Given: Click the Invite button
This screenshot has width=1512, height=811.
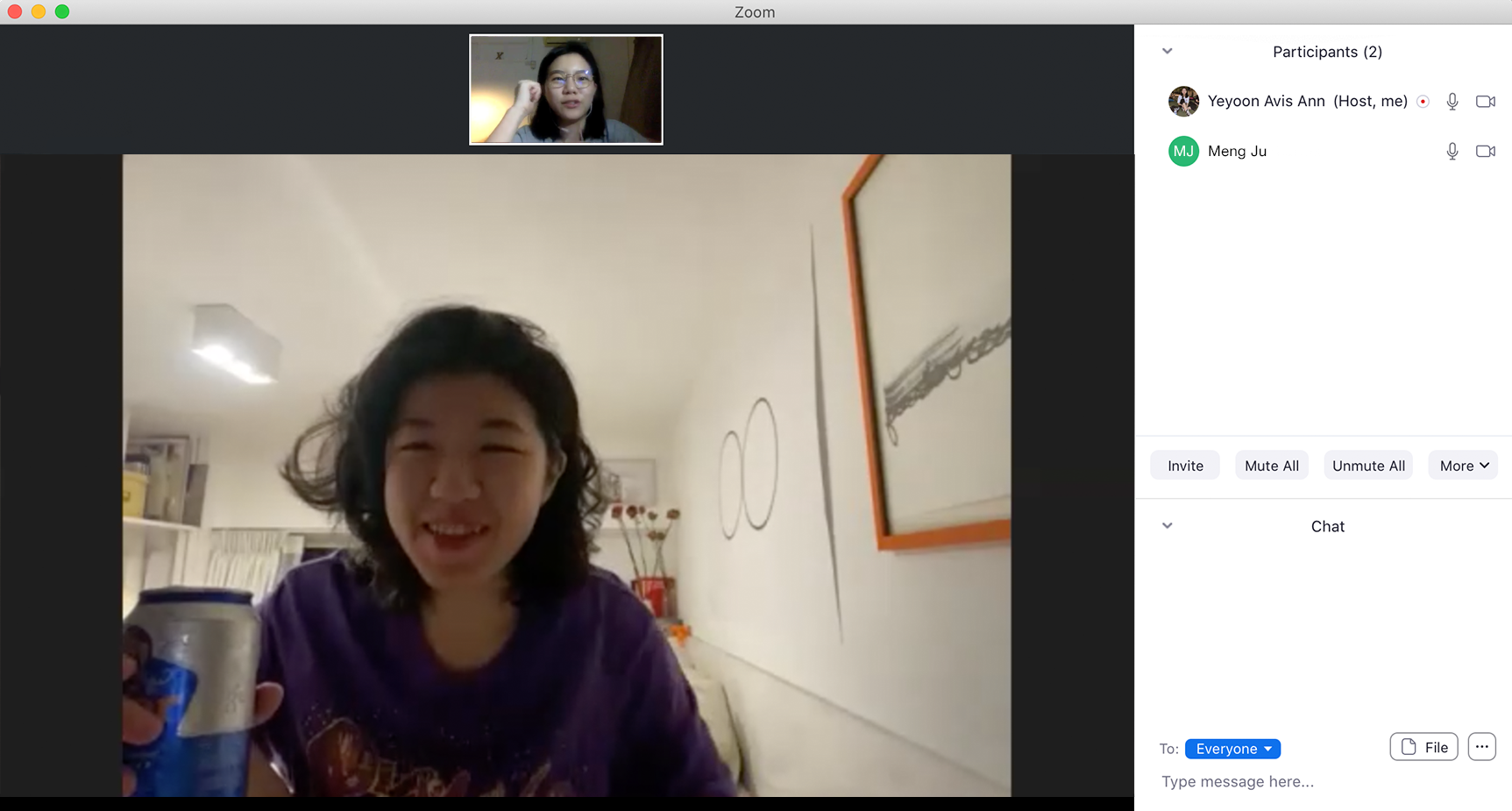Looking at the screenshot, I should [x=1185, y=466].
